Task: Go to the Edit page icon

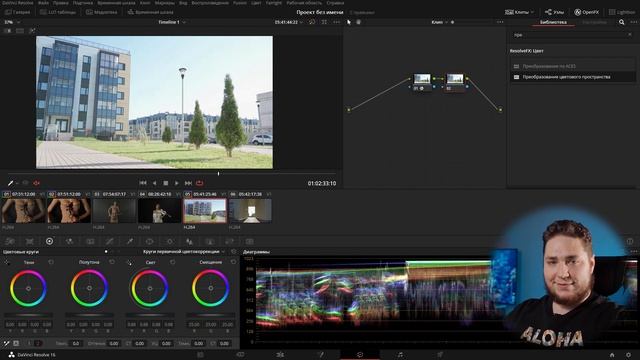Action: click(x=280, y=355)
